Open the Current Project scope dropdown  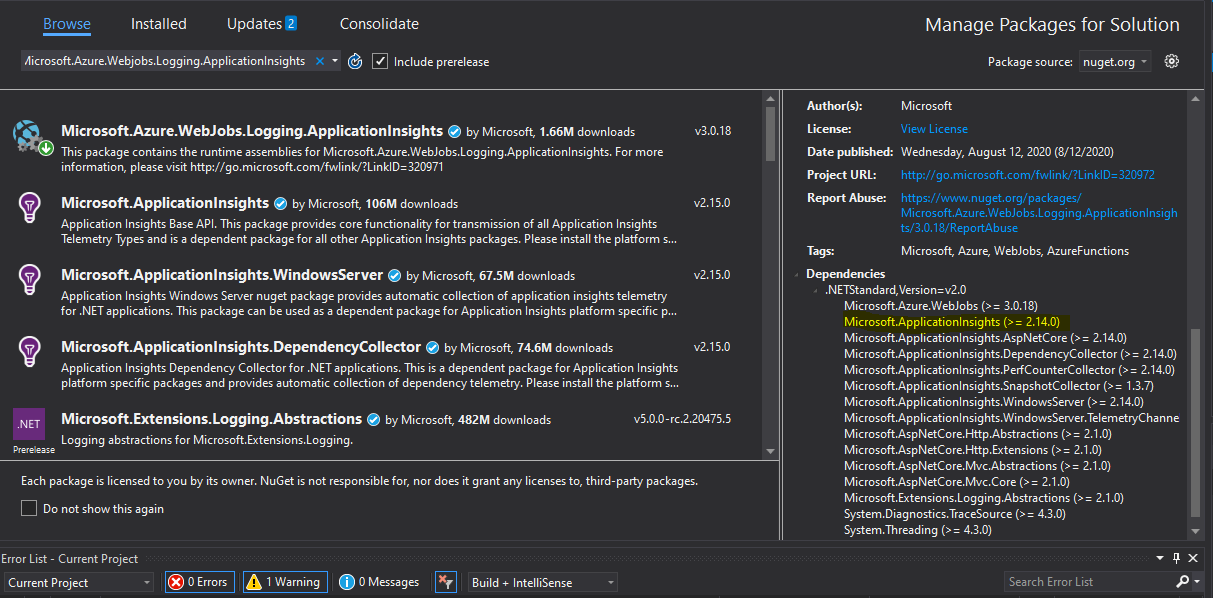click(x=78, y=581)
